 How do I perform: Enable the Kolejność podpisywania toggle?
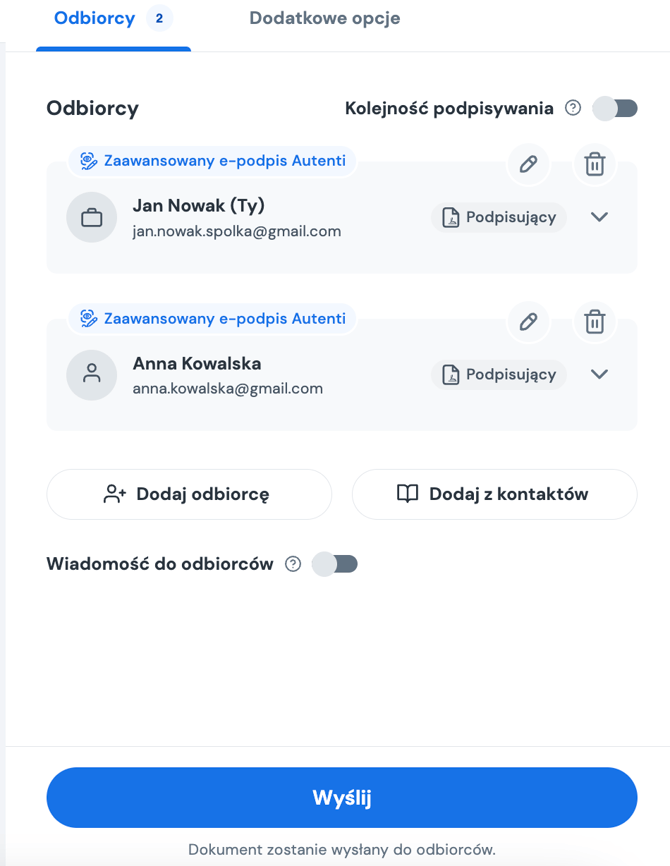point(615,108)
